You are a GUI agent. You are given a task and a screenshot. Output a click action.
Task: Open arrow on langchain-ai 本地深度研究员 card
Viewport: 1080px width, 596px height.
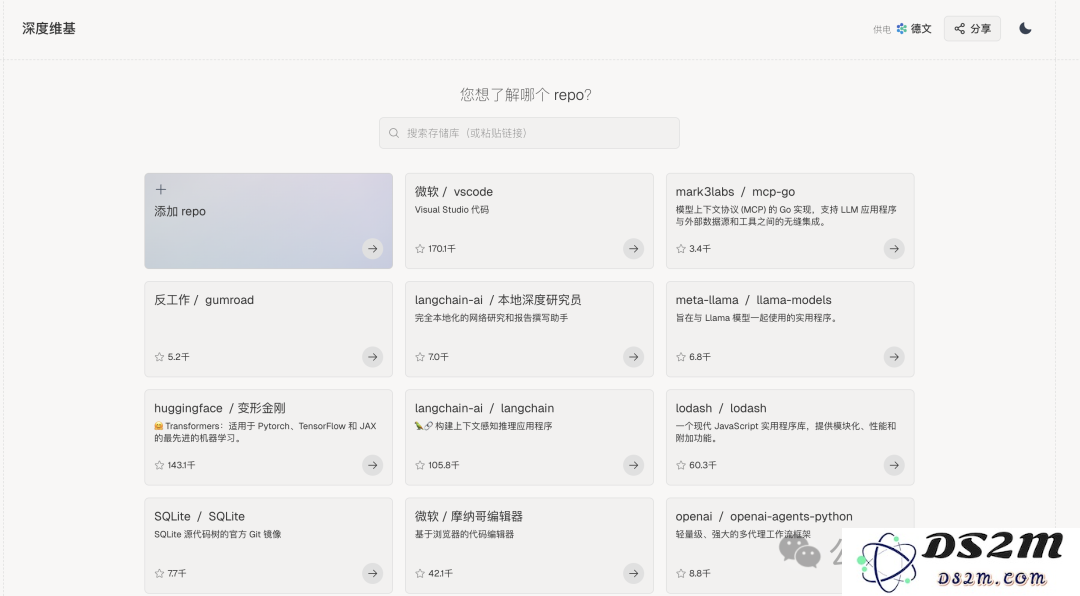[633, 357]
